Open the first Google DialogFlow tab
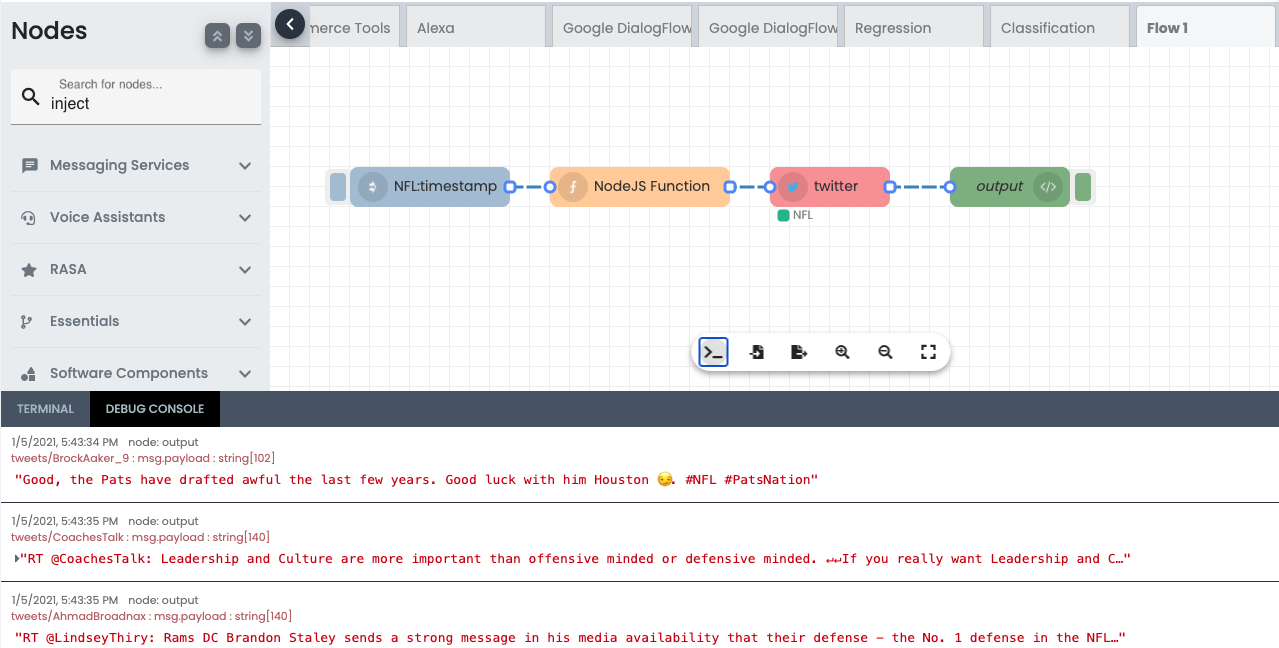 coord(622,27)
